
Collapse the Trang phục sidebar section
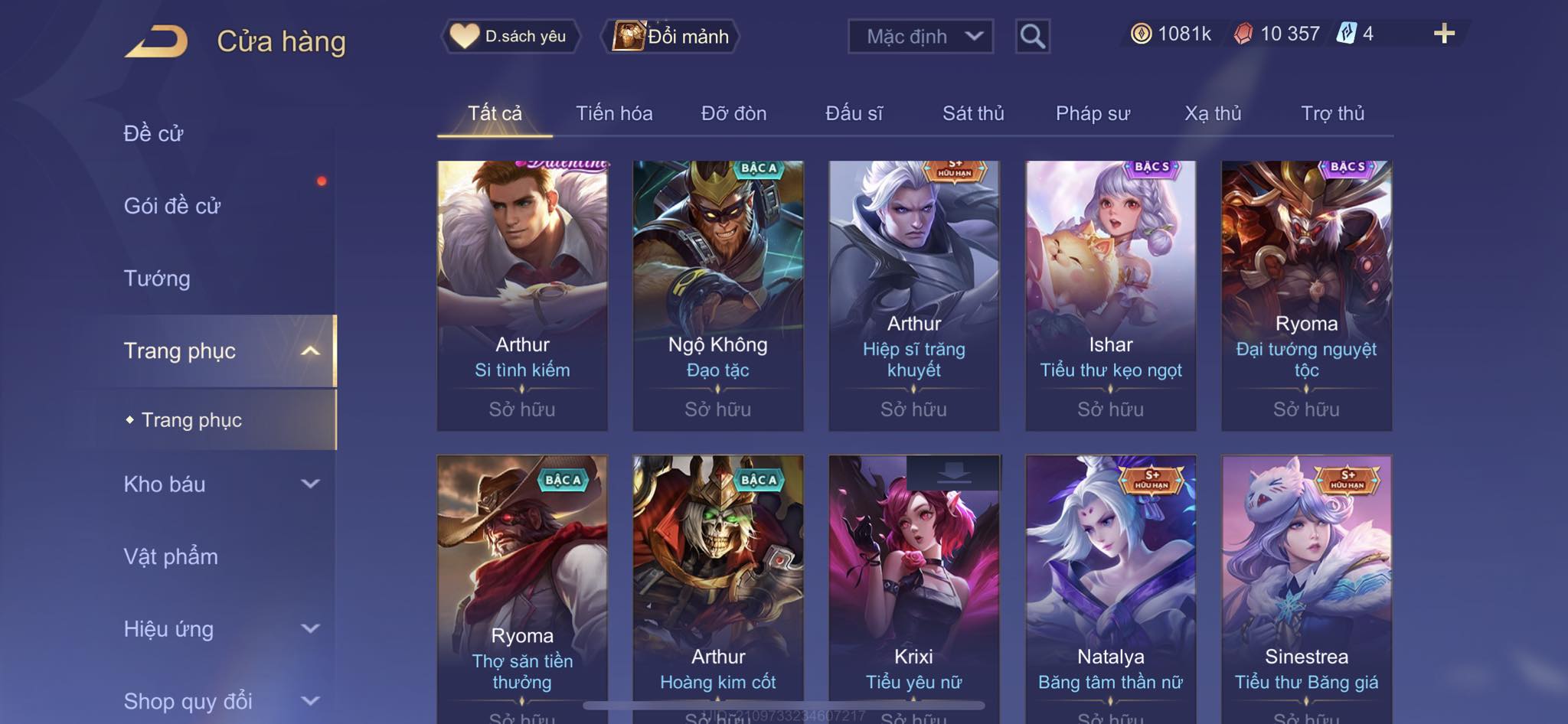310,351
